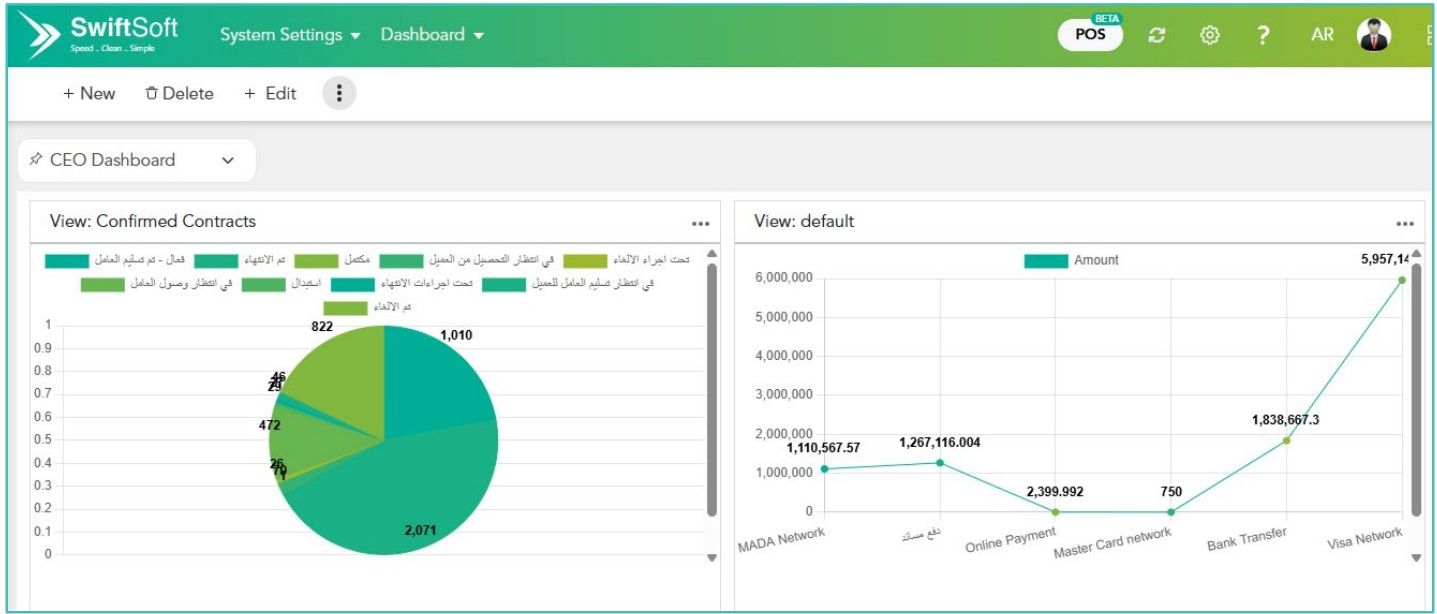This screenshot has width=1437, height=614.
Task: Click the value label 1,267,116.004
Action: pos(940,442)
